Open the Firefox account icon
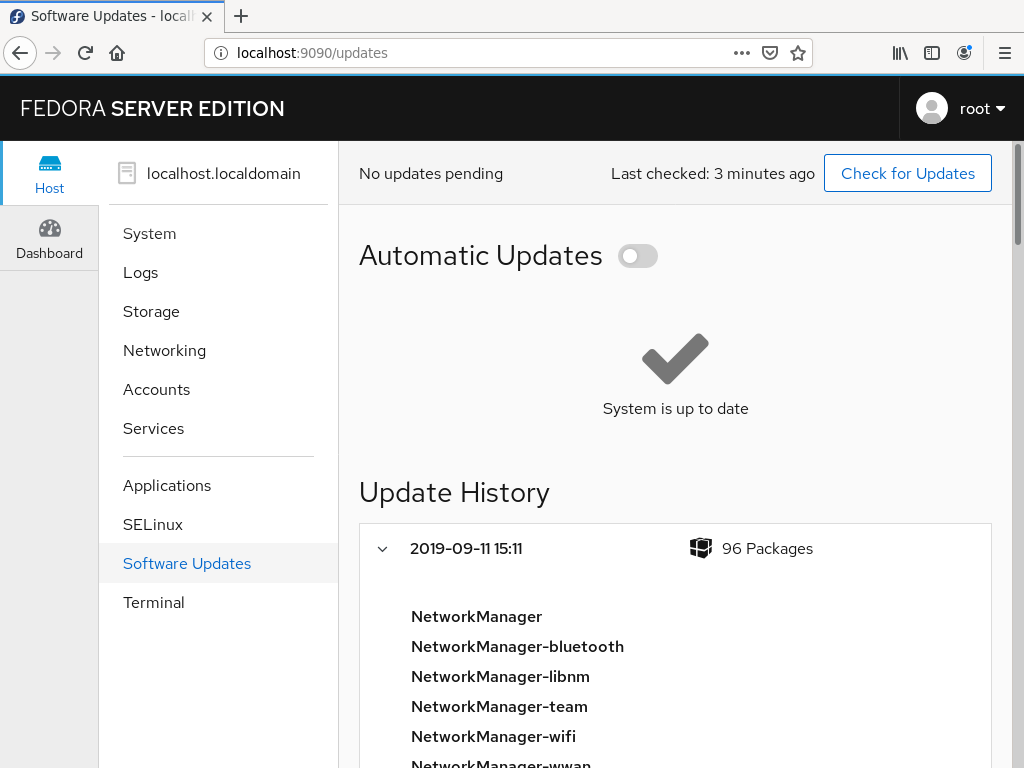The height and width of the screenshot is (768, 1024). point(964,53)
